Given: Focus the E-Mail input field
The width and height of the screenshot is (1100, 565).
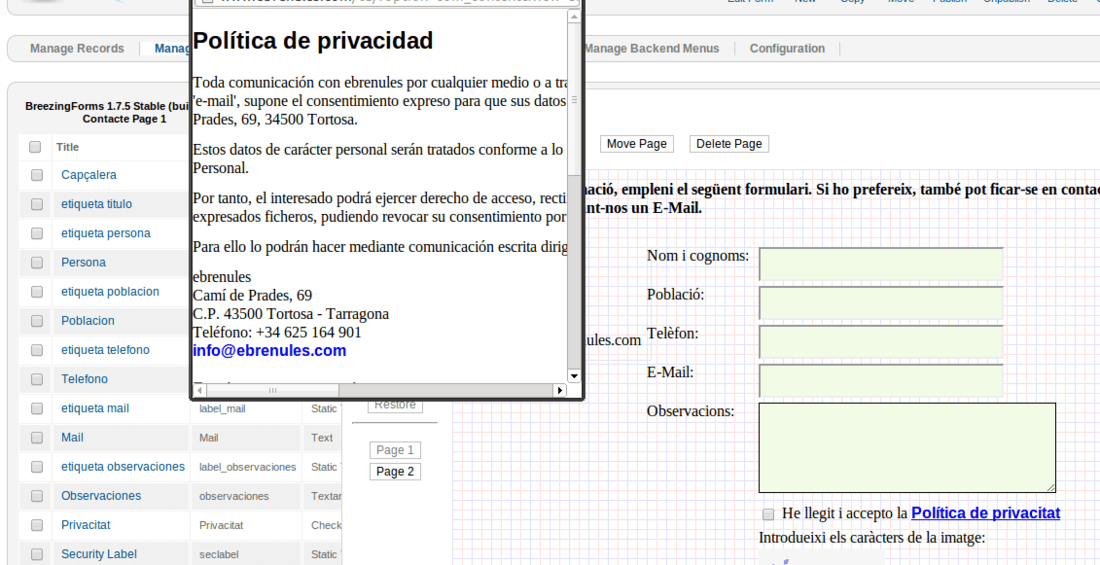Looking at the screenshot, I should [x=881, y=380].
